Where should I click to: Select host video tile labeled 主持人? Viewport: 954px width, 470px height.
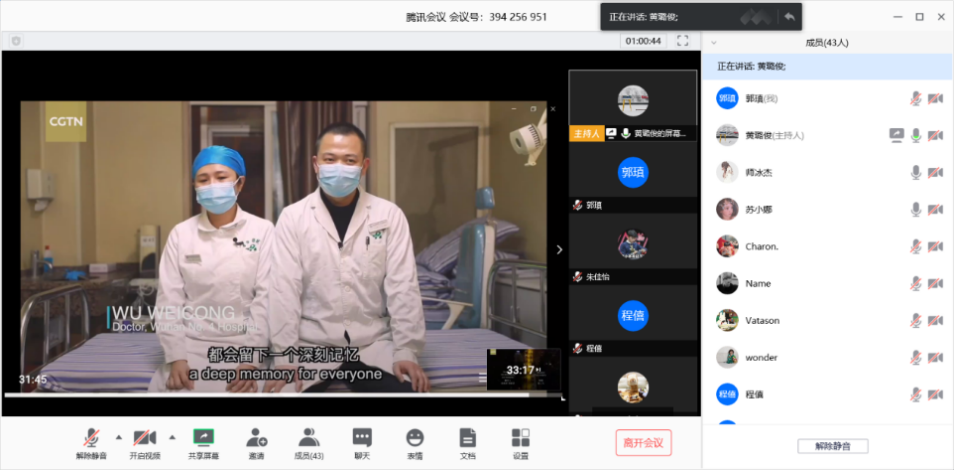633,105
